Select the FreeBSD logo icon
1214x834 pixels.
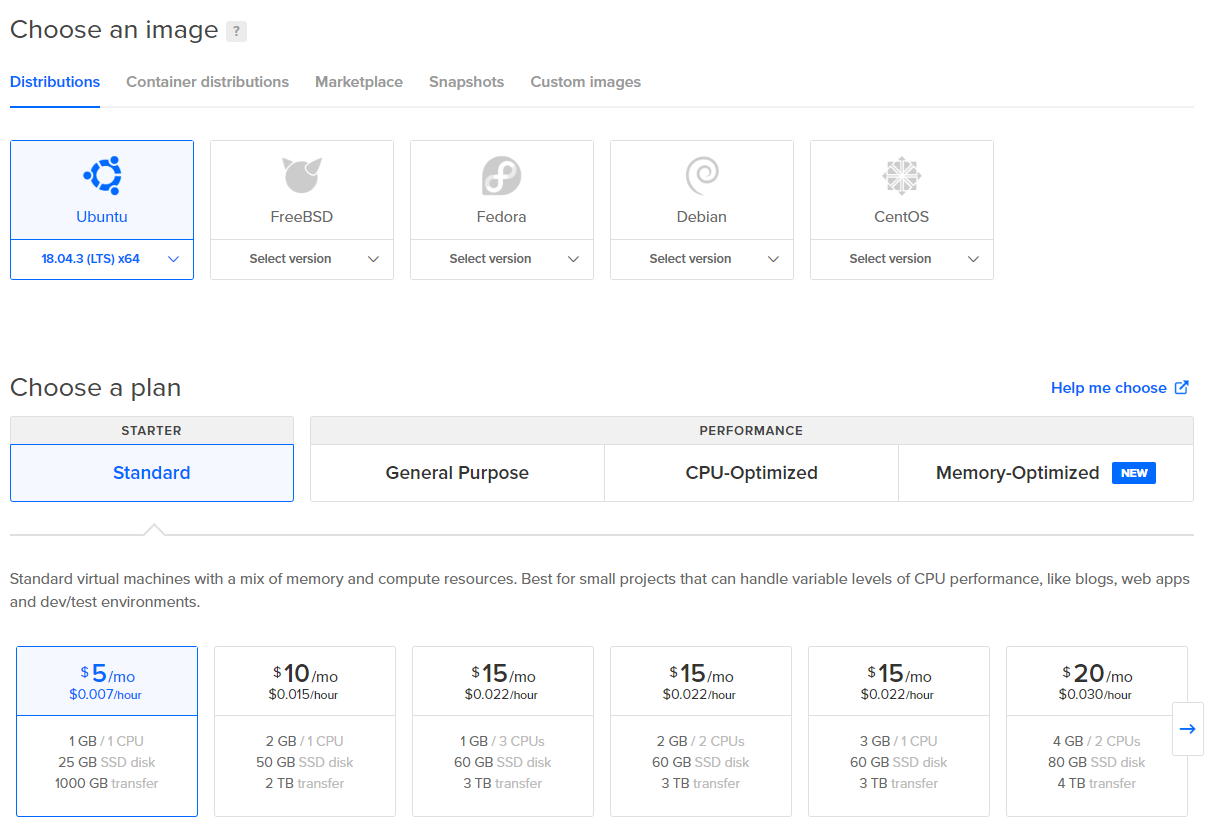[302, 176]
